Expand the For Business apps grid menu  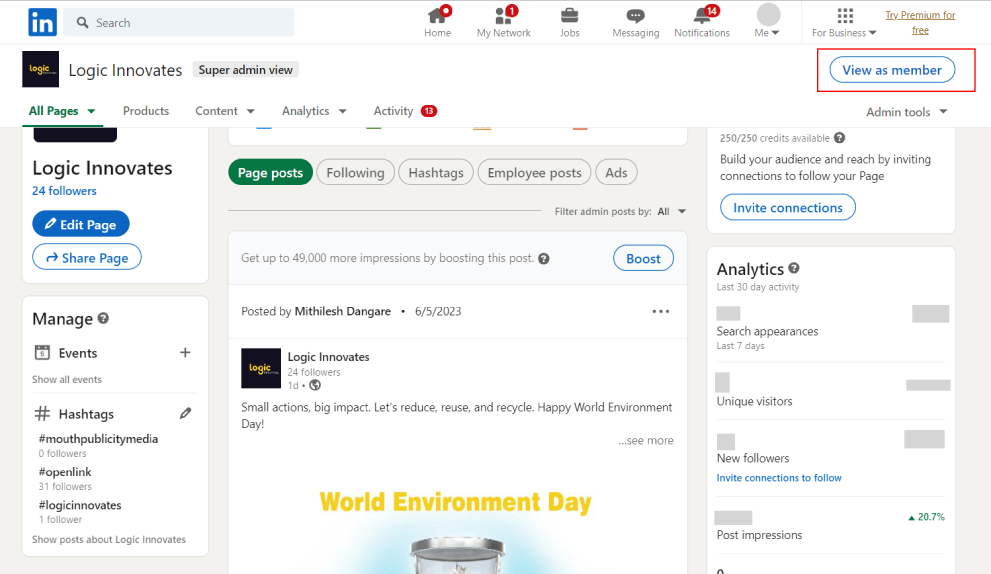pos(844,23)
